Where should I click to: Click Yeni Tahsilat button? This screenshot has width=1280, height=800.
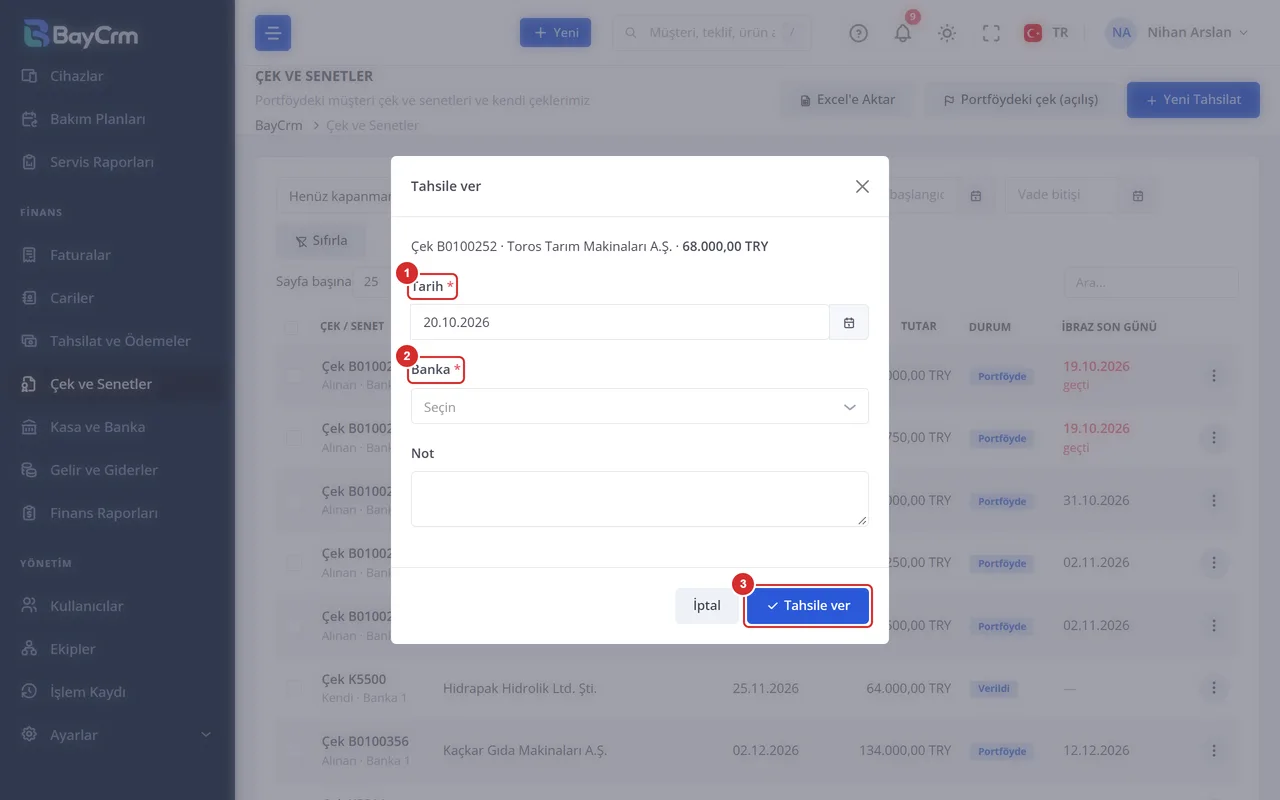[1193, 100]
